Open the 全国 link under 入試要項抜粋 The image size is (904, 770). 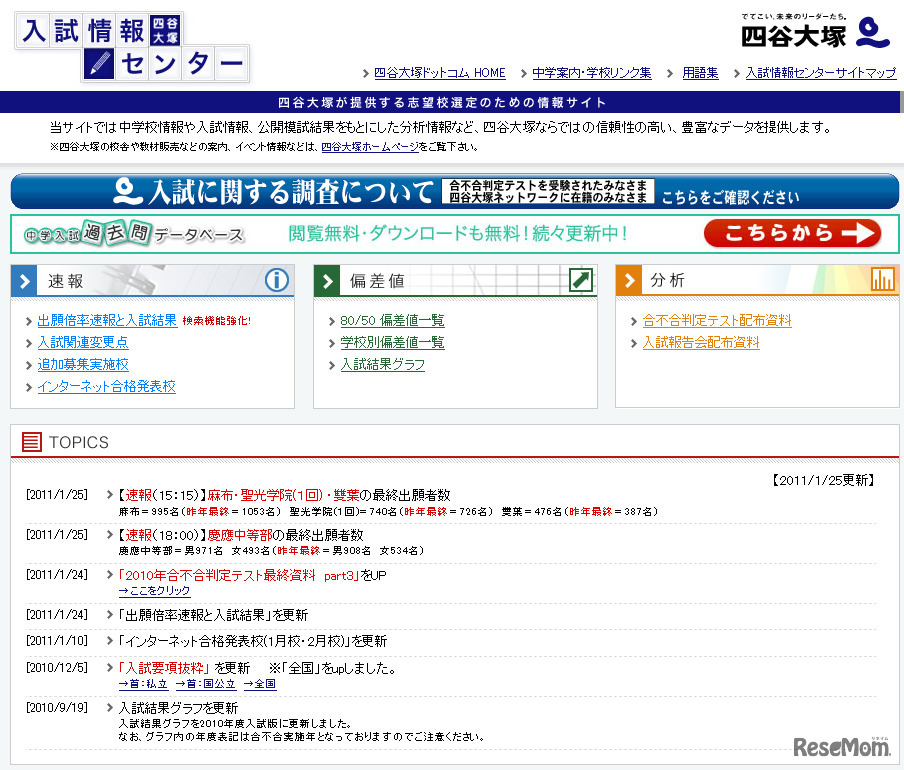click(259, 684)
